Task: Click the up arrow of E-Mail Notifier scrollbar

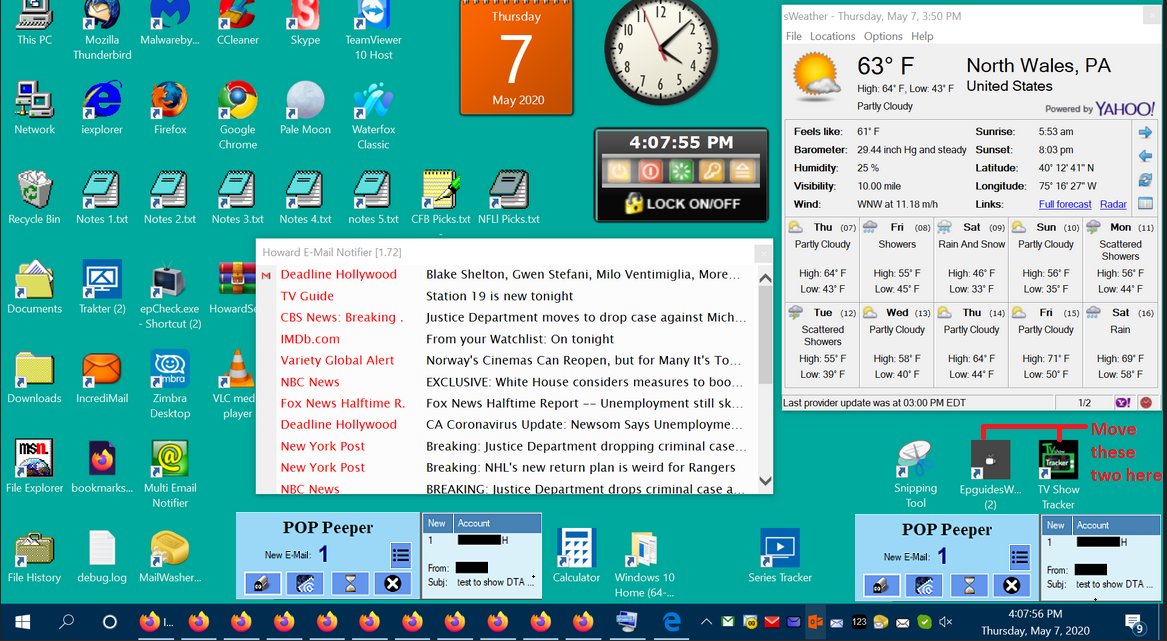Action: [x=765, y=278]
